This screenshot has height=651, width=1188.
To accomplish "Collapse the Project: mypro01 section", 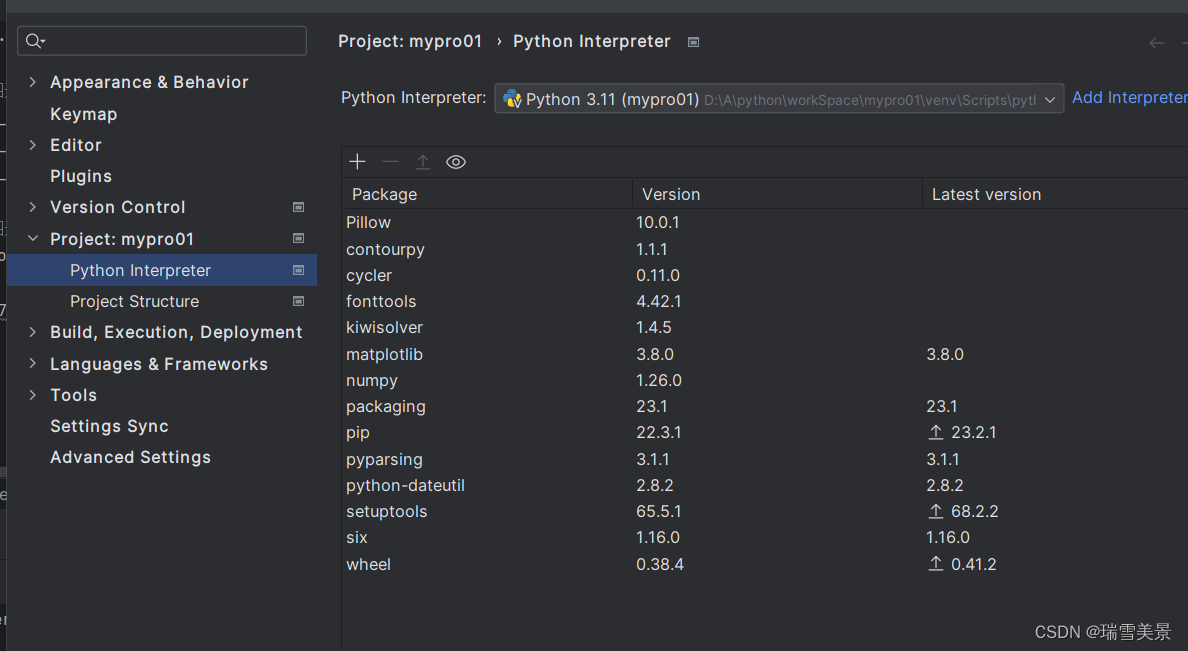I will 33,238.
